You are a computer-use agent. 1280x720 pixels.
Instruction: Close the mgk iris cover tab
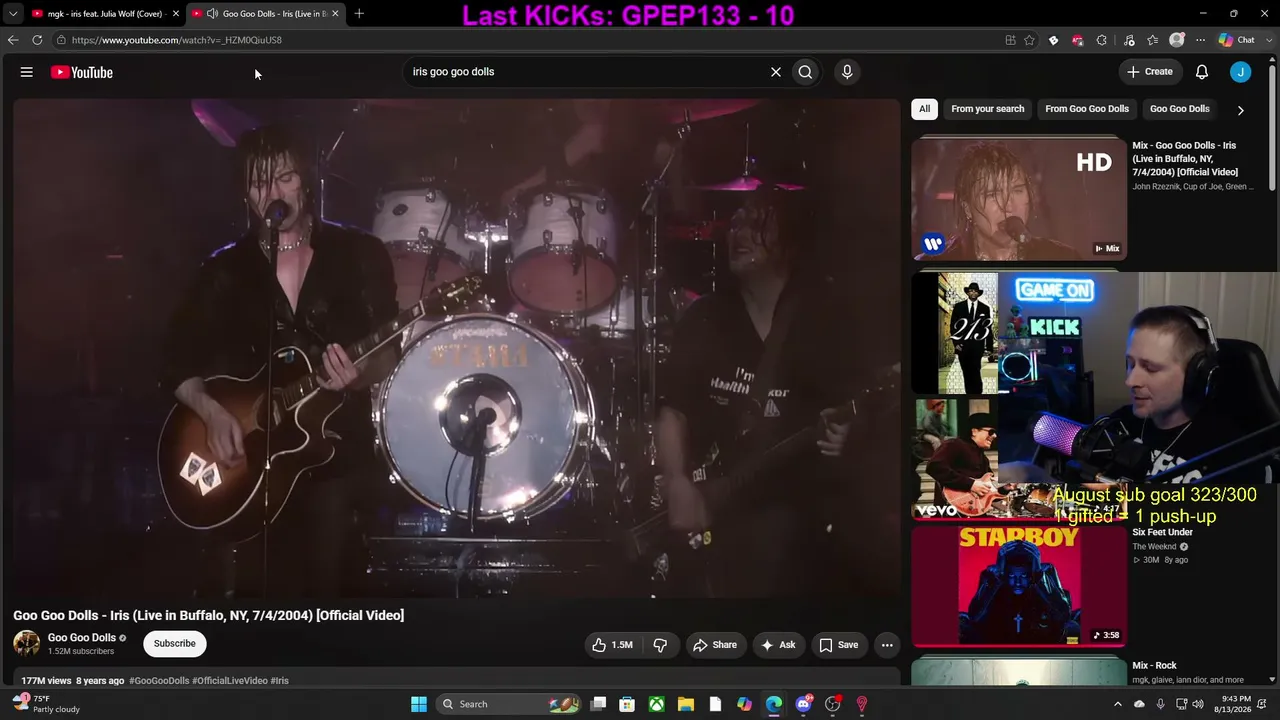[x=175, y=14]
